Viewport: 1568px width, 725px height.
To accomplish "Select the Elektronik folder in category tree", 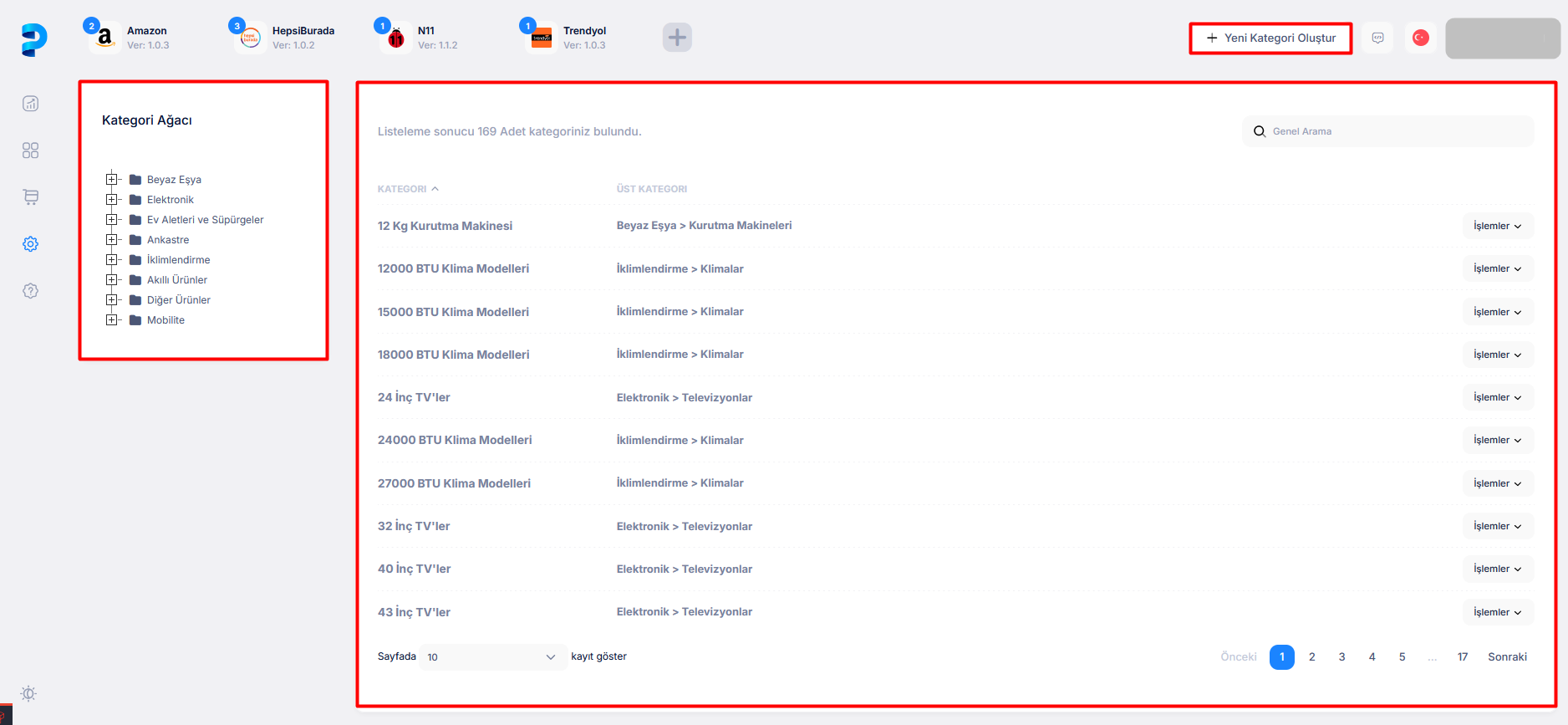I will pyautogui.click(x=170, y=200).
